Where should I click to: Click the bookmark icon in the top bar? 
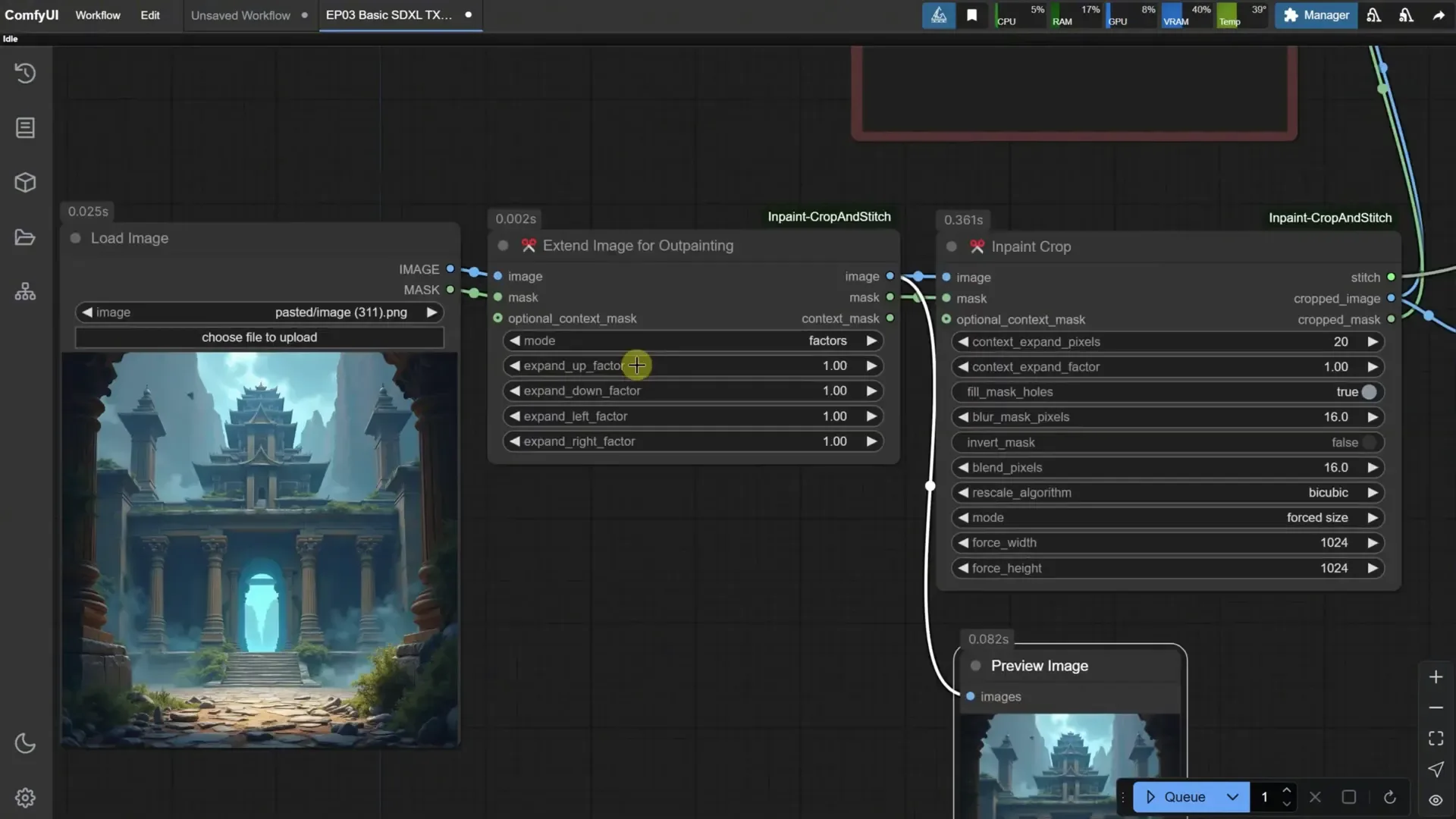pyautogui.click(x=973, y=15)
